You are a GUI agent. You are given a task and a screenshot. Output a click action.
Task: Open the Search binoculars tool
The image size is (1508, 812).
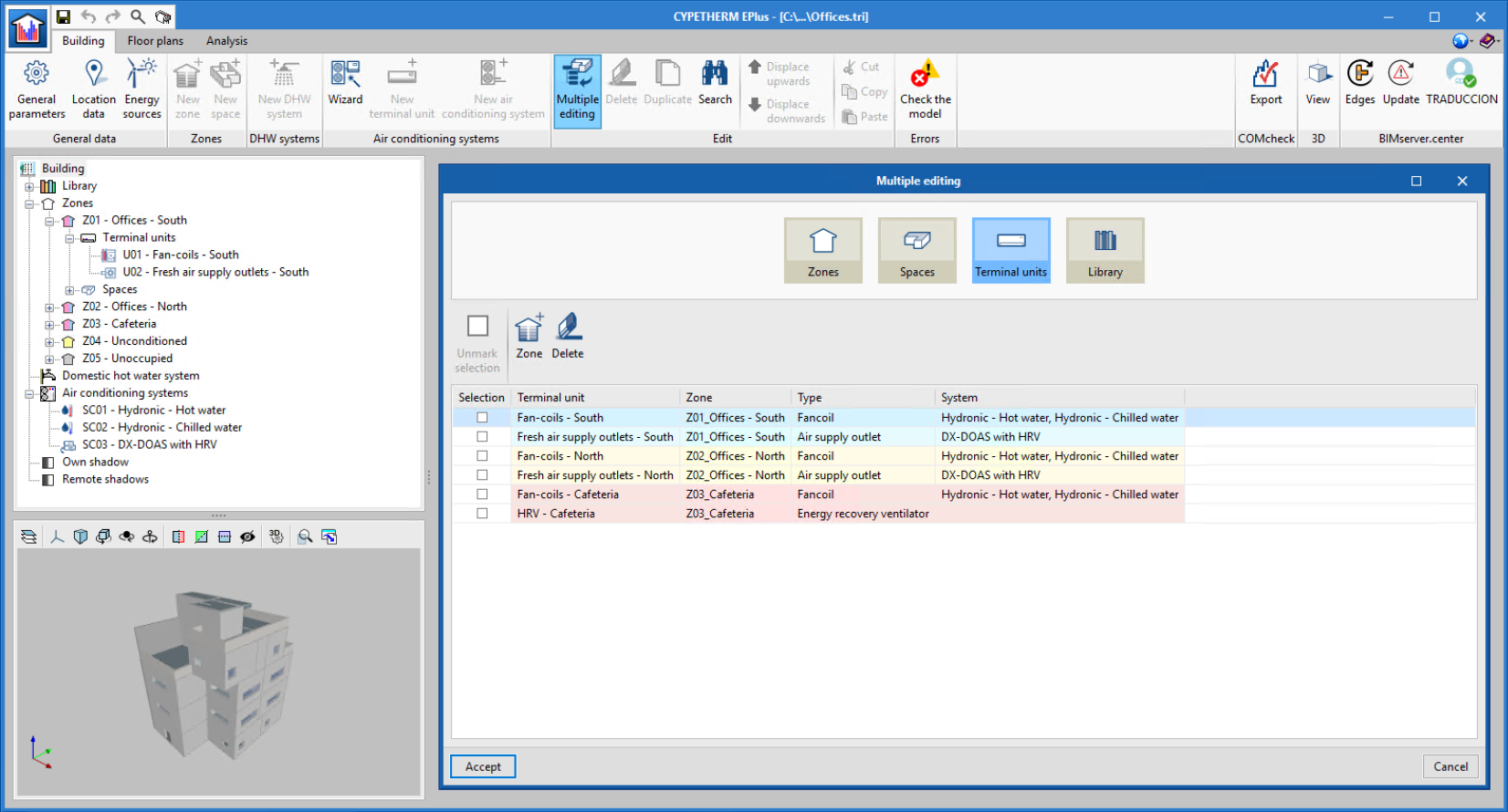point(715,83)
